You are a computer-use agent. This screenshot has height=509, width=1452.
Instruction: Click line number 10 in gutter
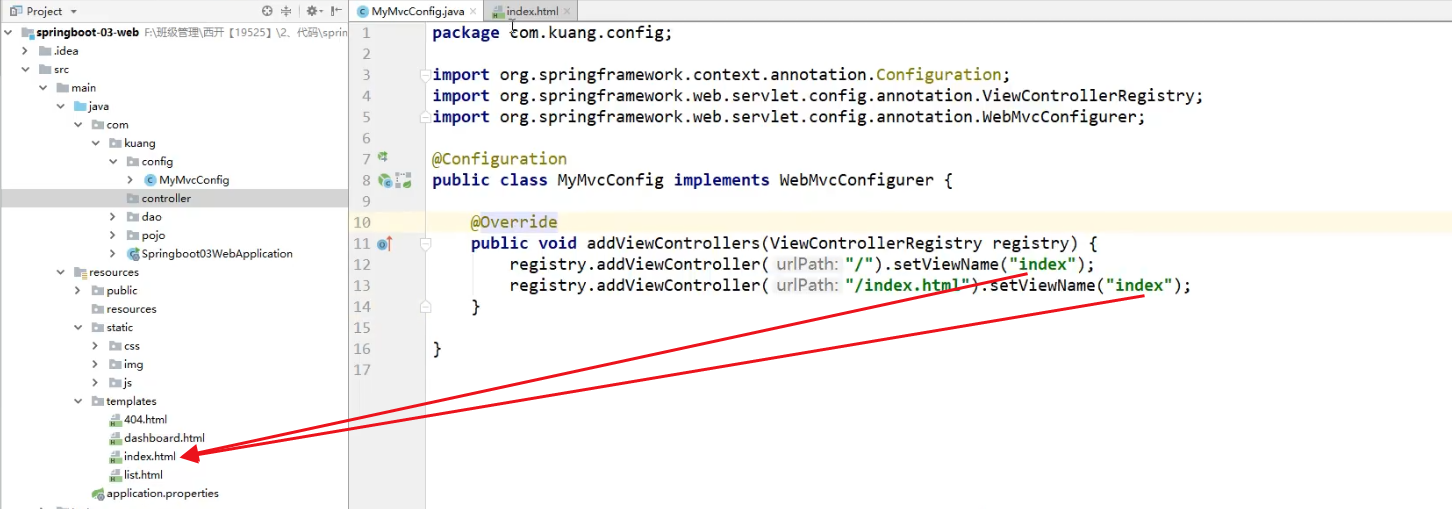[361, 222]
